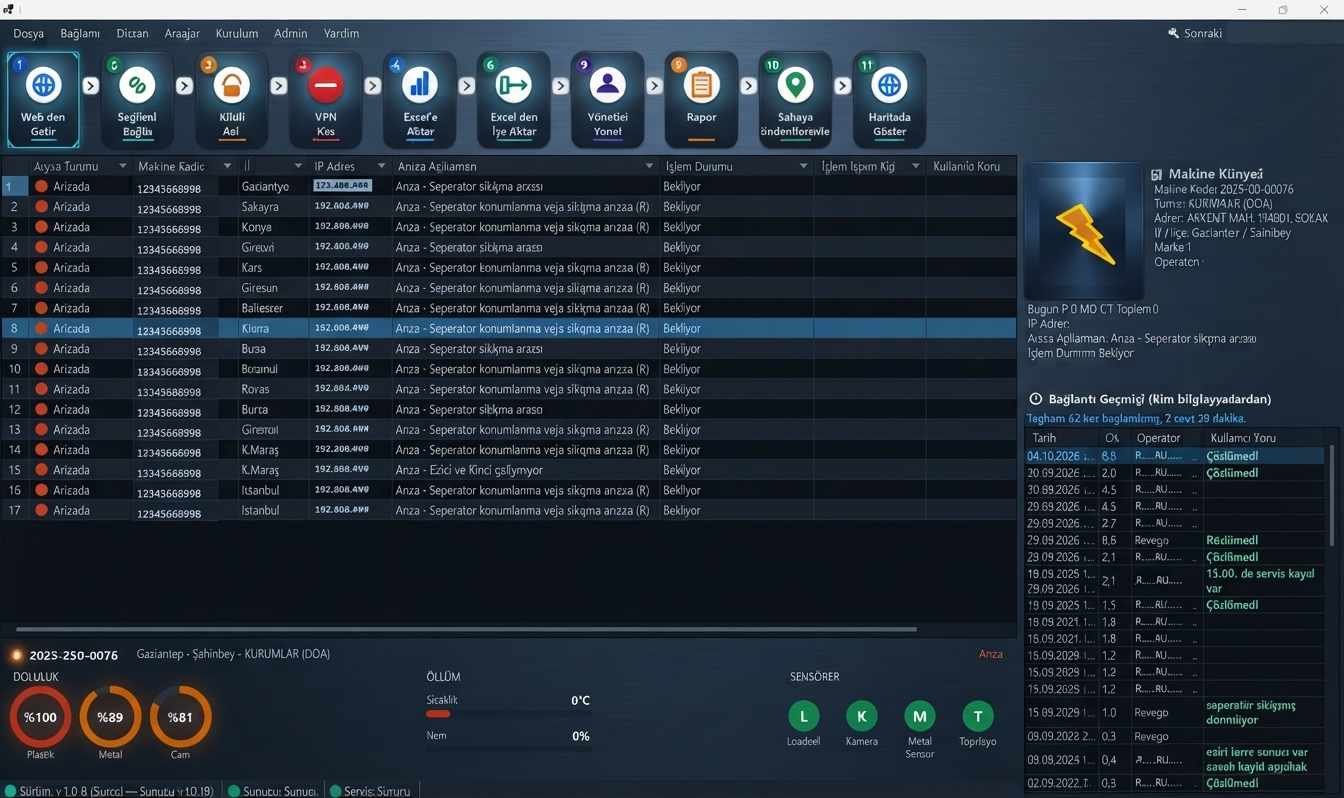Image resolution: width=1344 pixels, height=798 pixels.
Task: Click the T sensor indicator
Action: click(977, 716)
